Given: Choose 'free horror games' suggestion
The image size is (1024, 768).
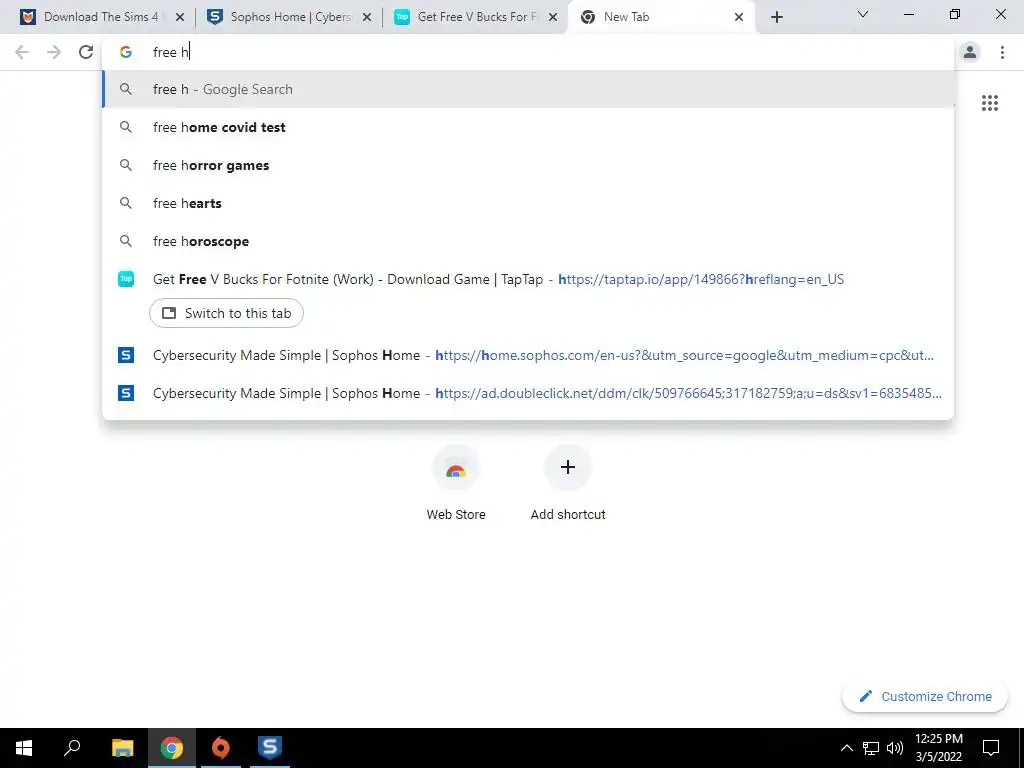Looking at the screenshot, I should click(528, 165).
